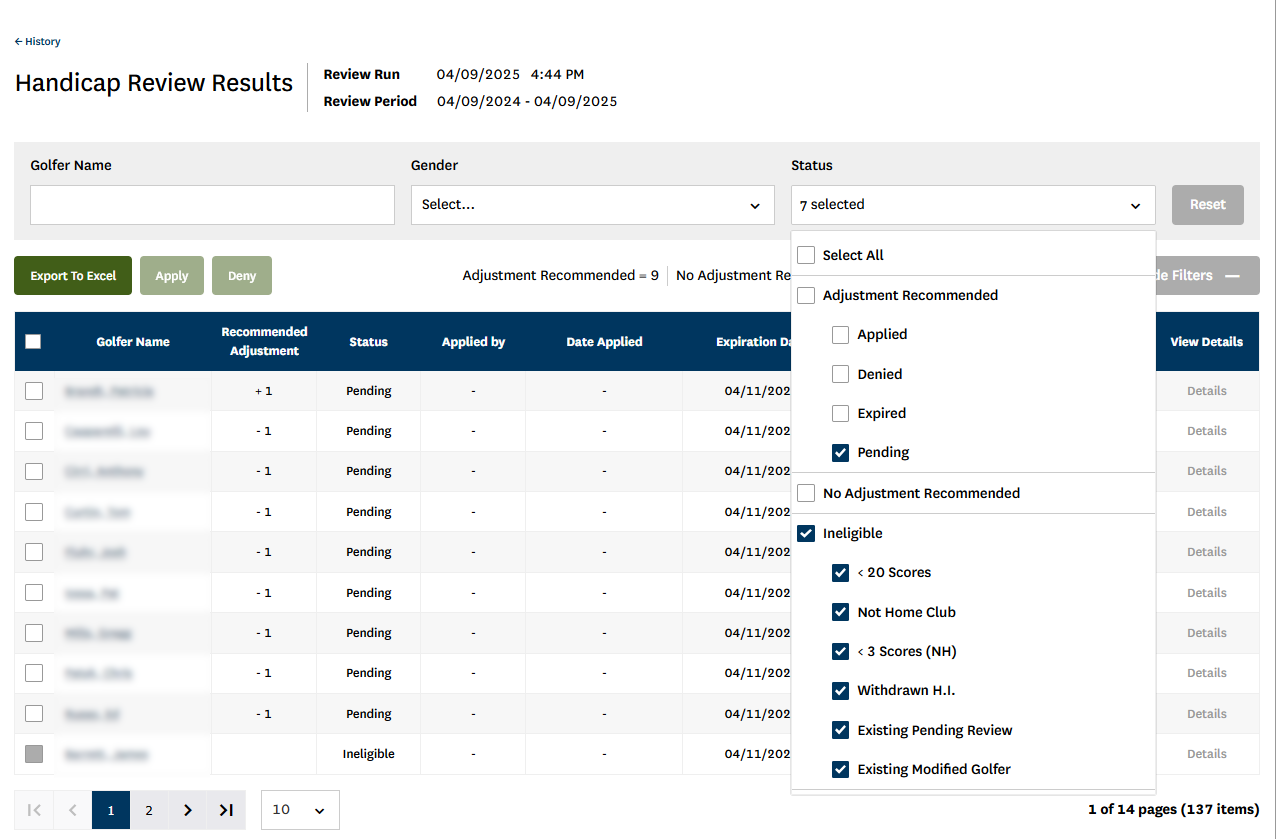Image resolution: width=1276 pixels, height=839 pixels.
Task: Uncheck the Not Home Club option
Action: pyautogui.click(x=841, y=612)
